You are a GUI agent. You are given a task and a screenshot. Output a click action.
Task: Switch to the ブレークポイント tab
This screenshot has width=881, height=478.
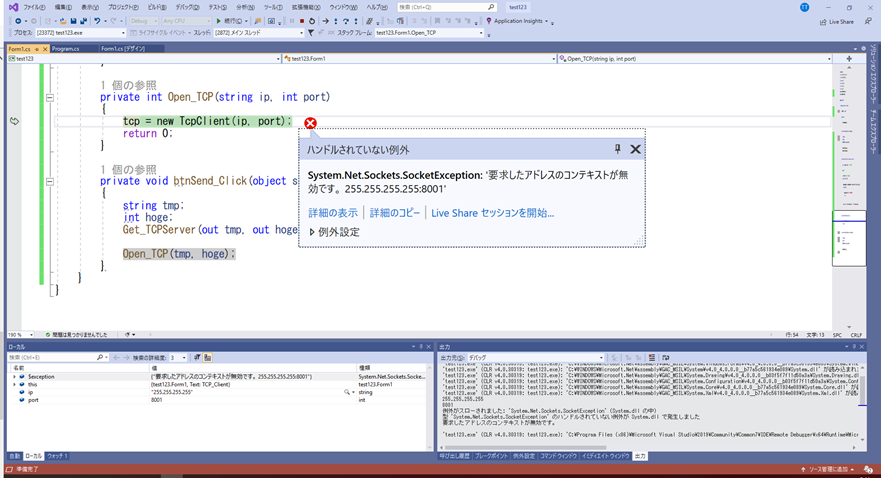point(491,456)
